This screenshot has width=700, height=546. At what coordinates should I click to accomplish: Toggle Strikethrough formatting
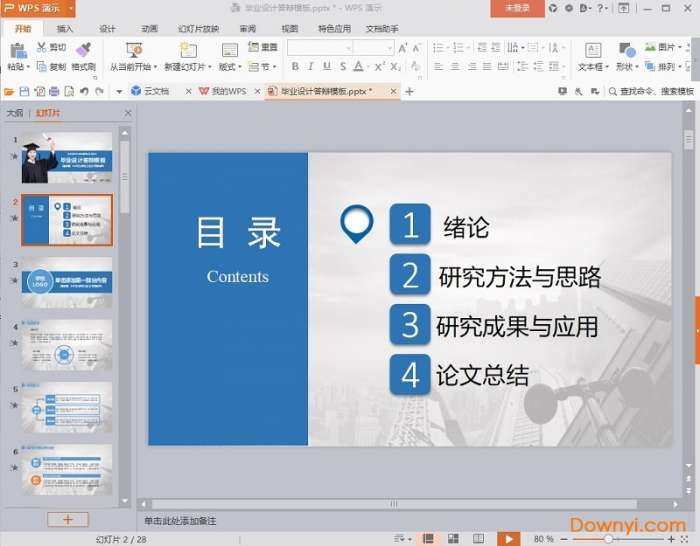tap(342, 67)
